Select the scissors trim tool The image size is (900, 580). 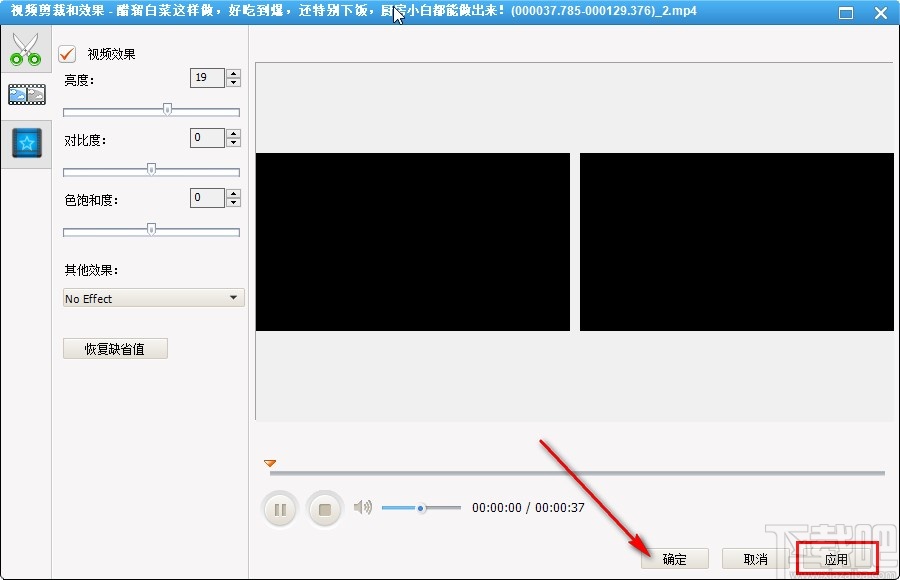tap(26, 47)
